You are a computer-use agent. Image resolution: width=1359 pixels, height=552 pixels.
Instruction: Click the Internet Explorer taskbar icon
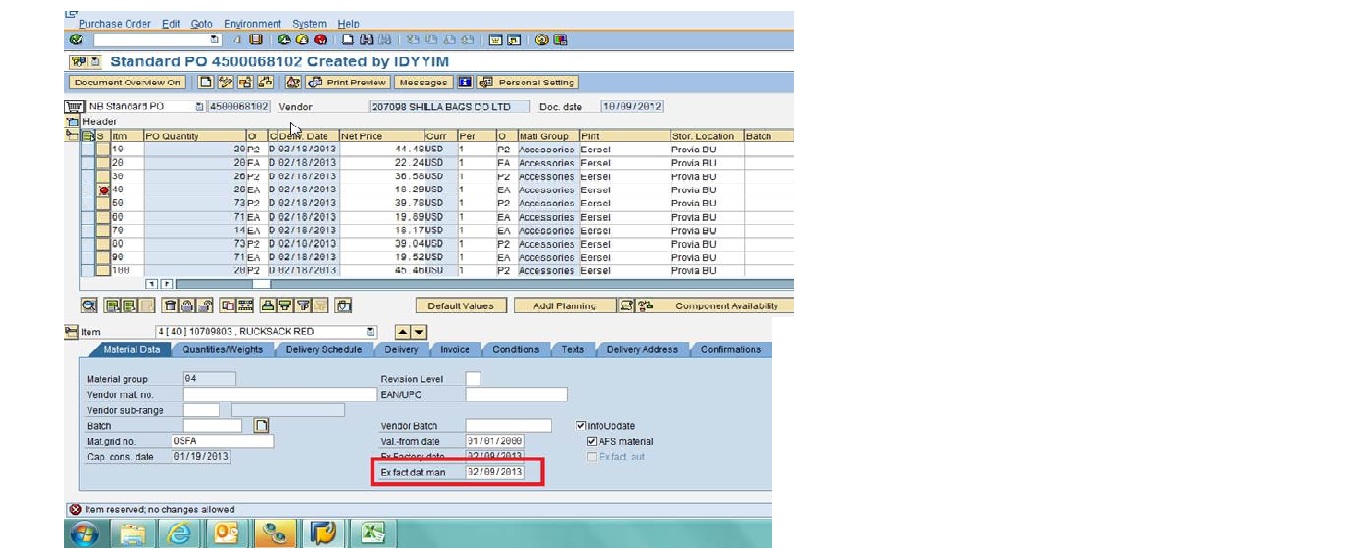[178, 533]
